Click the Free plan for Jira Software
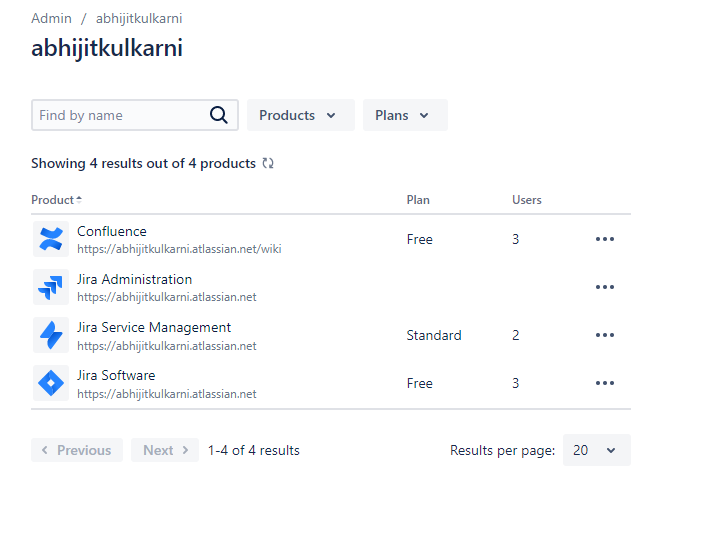 click(x=420, y=383)
